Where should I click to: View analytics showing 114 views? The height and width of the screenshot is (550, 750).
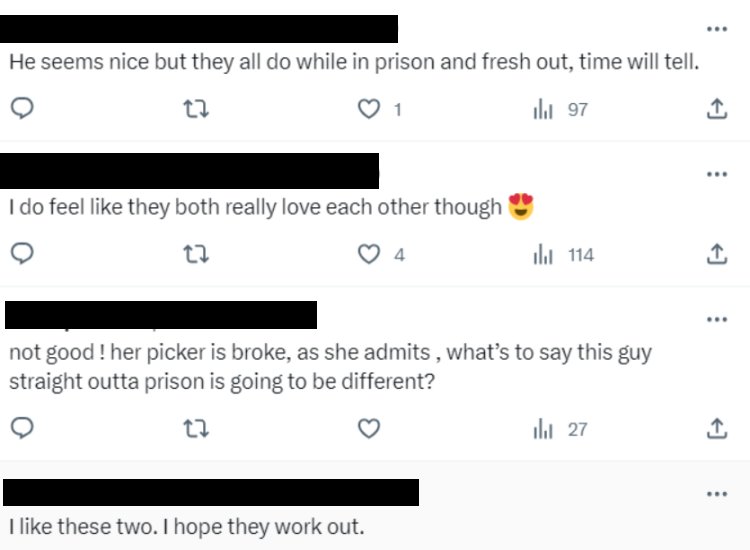pyautogui.click(x=563, y=254)
